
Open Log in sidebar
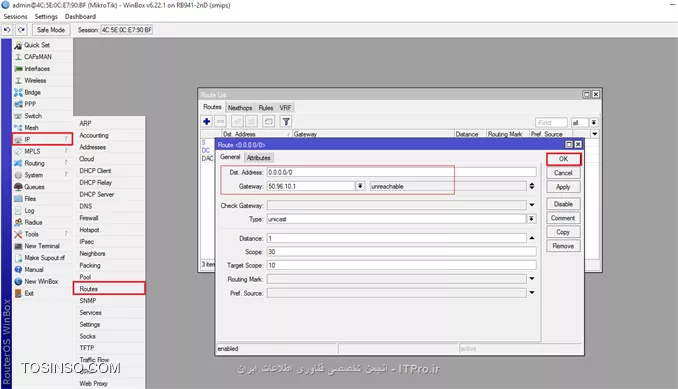tap(42, 210)
